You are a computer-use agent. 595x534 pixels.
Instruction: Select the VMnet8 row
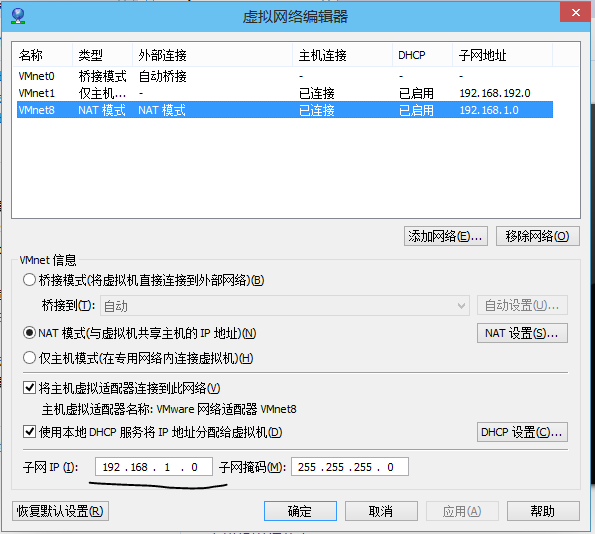click(x=285, y=110)
